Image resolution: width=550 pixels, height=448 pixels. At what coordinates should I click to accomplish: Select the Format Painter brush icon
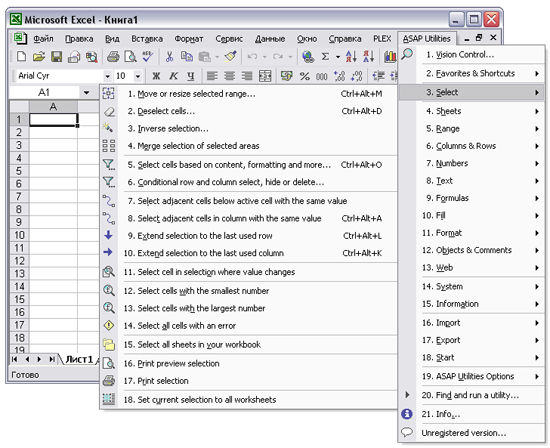tap(230, 56)
